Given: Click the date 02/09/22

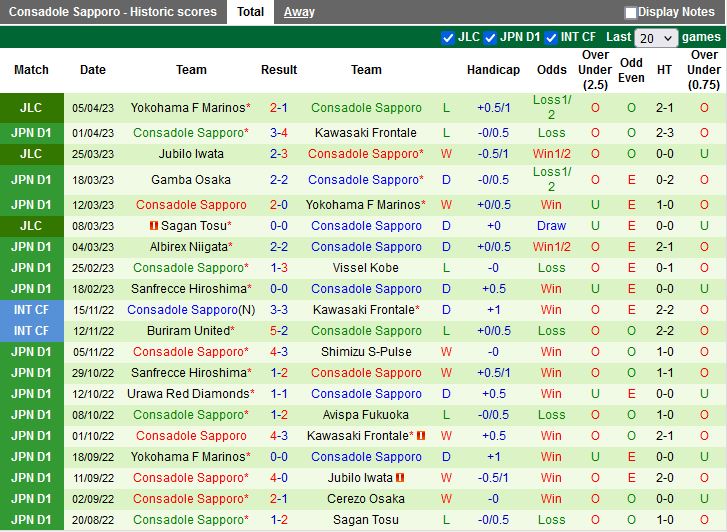Looking at the screenshot, I should 93,499.
